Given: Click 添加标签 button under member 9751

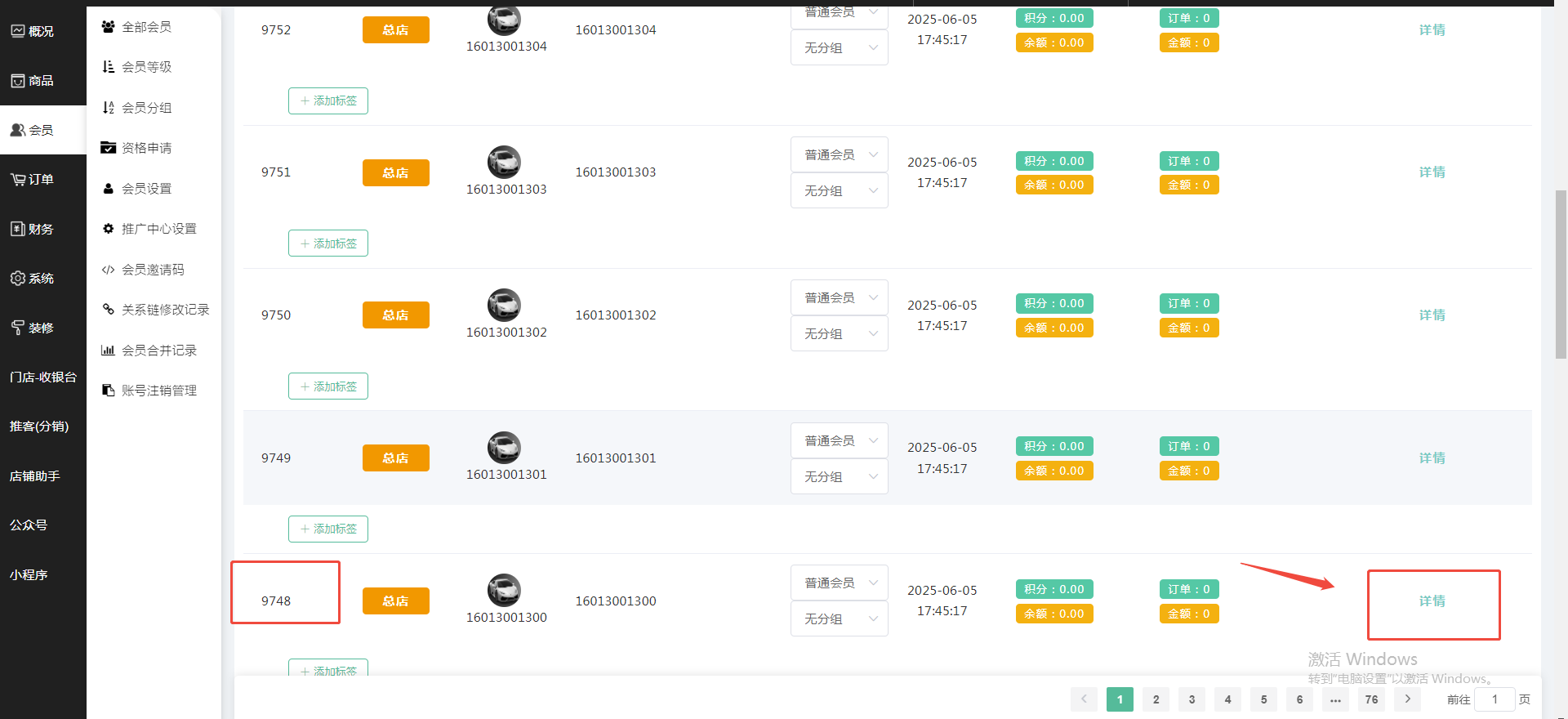Looking at the screenshot, I should pyautogui.click(x=328, y=243).
